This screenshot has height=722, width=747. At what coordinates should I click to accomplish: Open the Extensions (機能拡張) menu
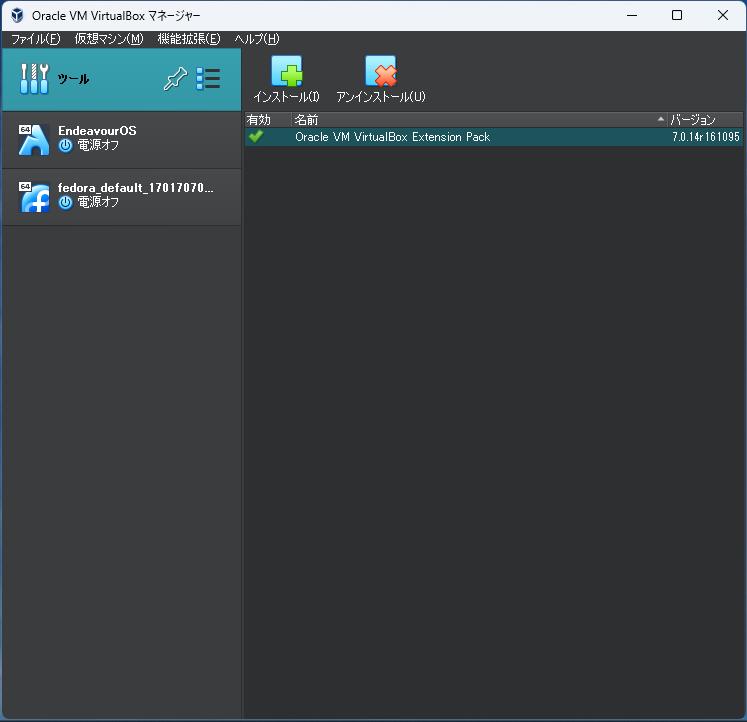[189, 39]
